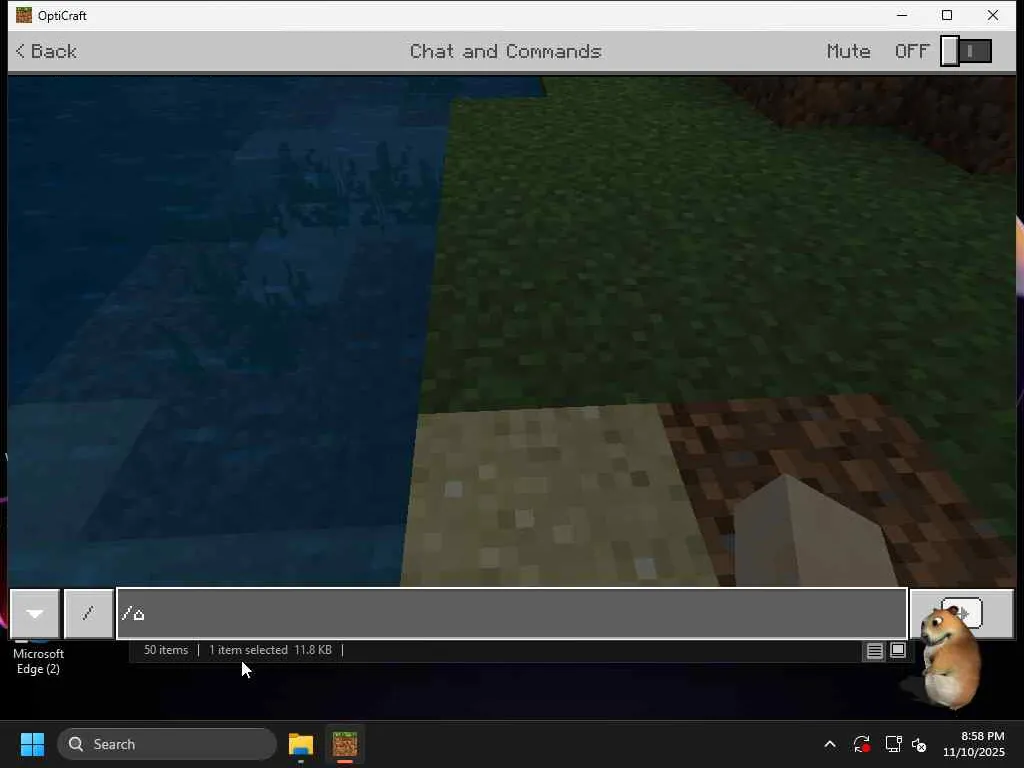Toggle the Mute switch
The image size is (1024, 768).
pyautogui.click(x=966, y=51)
